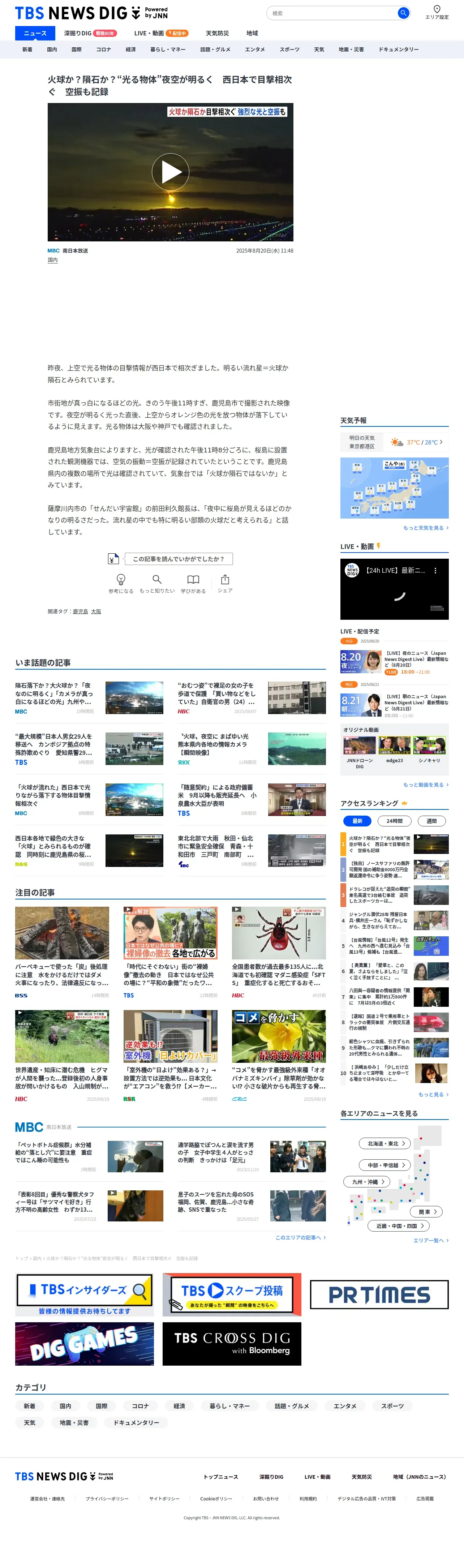Open the 利用規約 footer link
The height and width of the screenshot is (1568, 464).
click(308, 1499)
